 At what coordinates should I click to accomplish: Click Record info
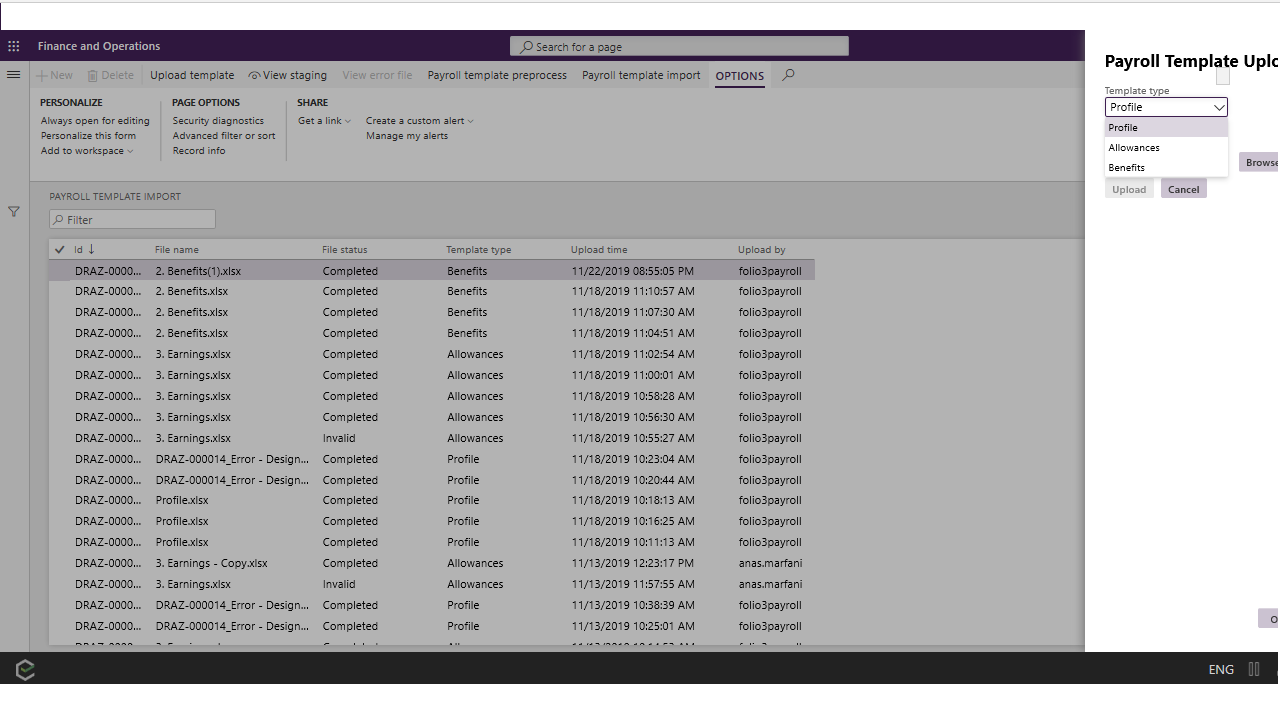point(199,151)
